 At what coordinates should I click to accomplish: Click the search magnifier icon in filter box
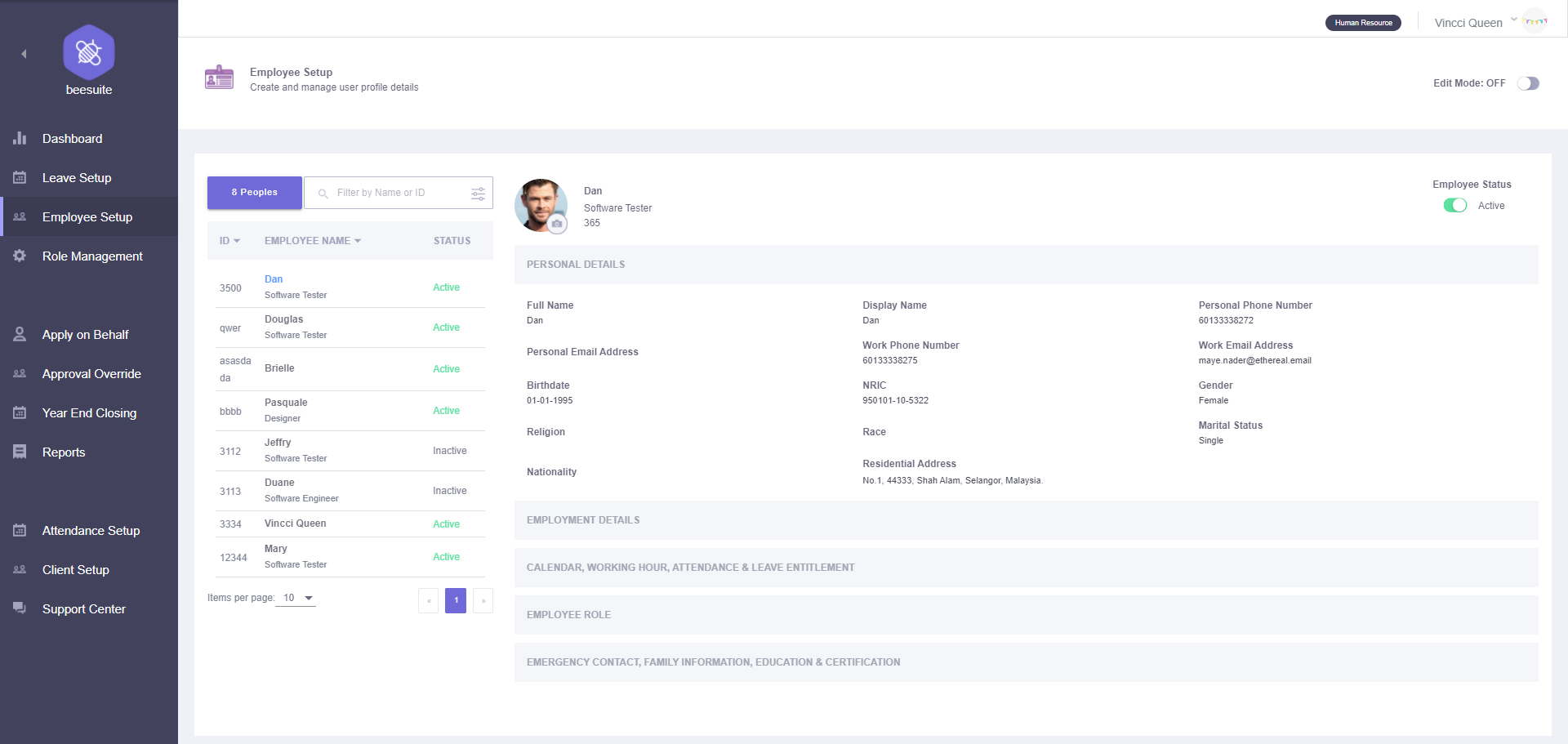tap(323, 194)
